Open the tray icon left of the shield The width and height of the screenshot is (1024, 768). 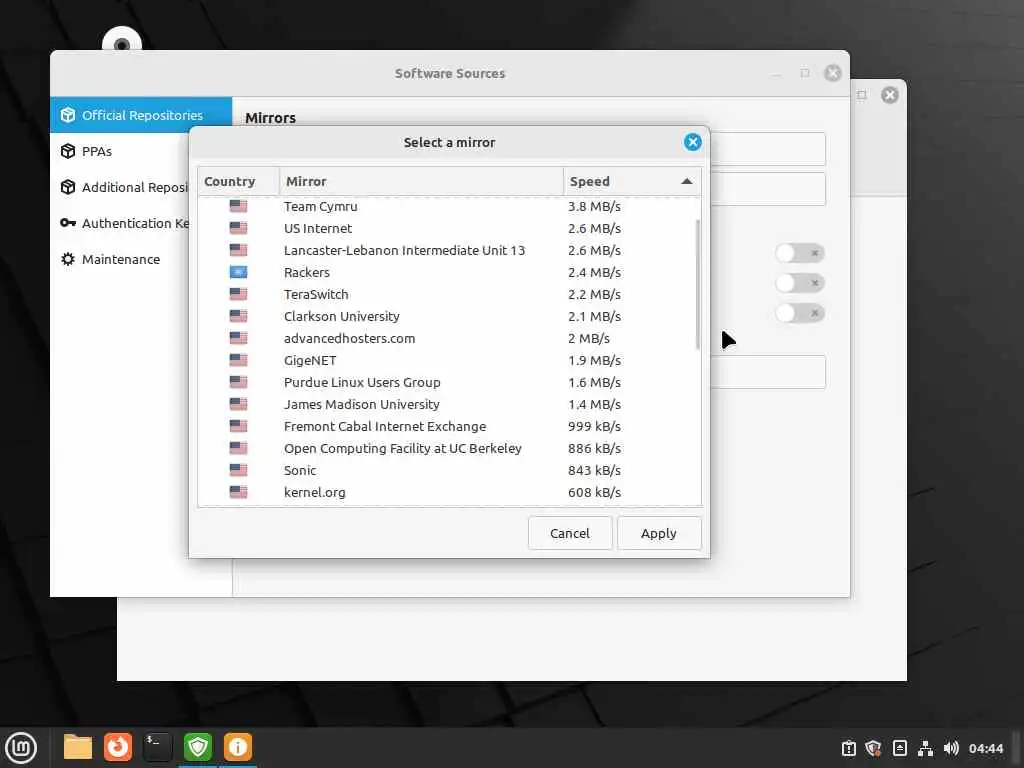pyautogui.click(x=848, y=748)
